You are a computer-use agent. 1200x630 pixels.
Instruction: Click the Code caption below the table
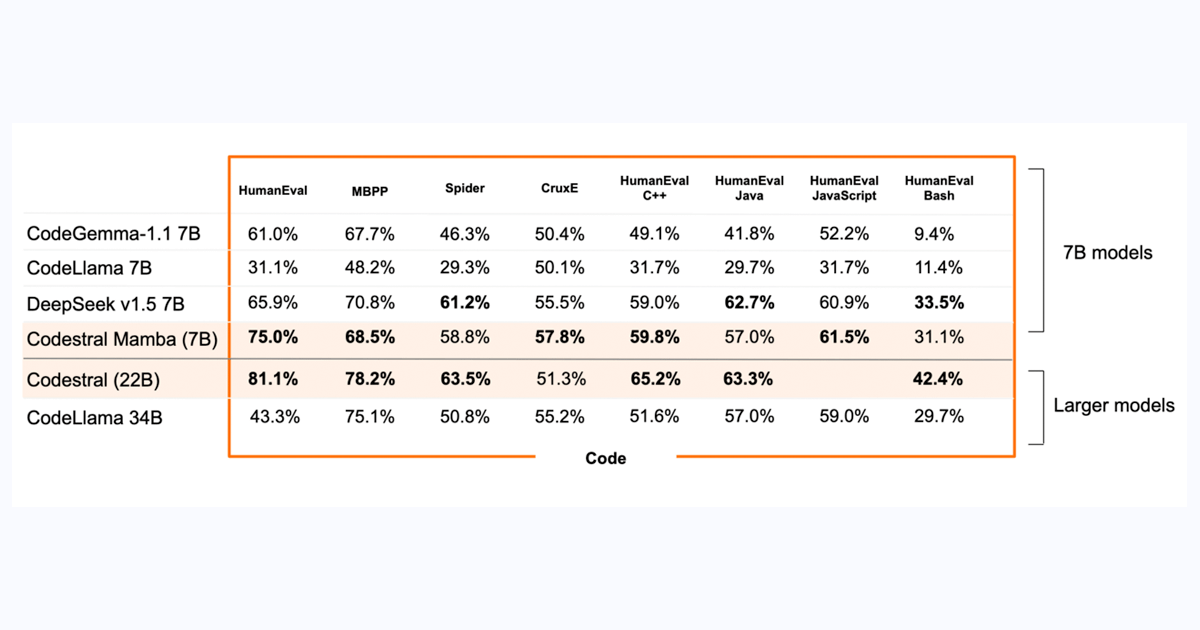tap(606, 458)
